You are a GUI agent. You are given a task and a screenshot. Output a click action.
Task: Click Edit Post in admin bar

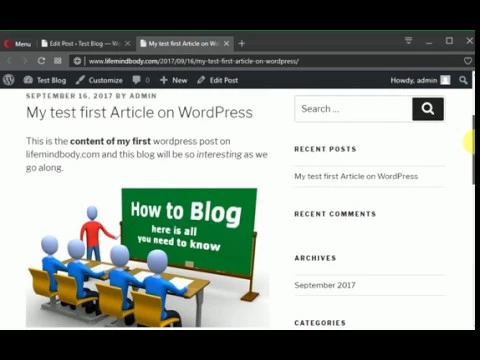[217, 80]
